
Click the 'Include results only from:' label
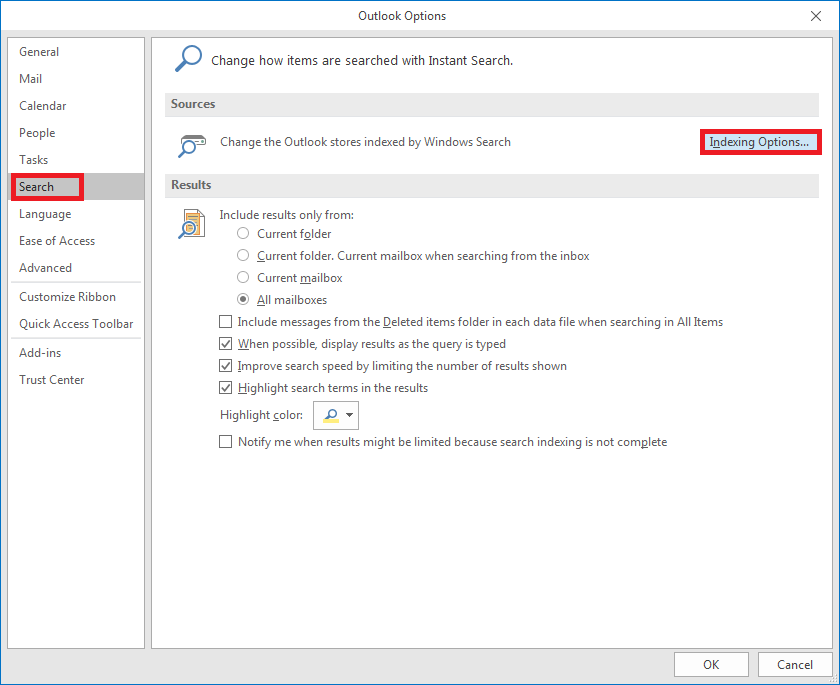click(x=287, y=215)
